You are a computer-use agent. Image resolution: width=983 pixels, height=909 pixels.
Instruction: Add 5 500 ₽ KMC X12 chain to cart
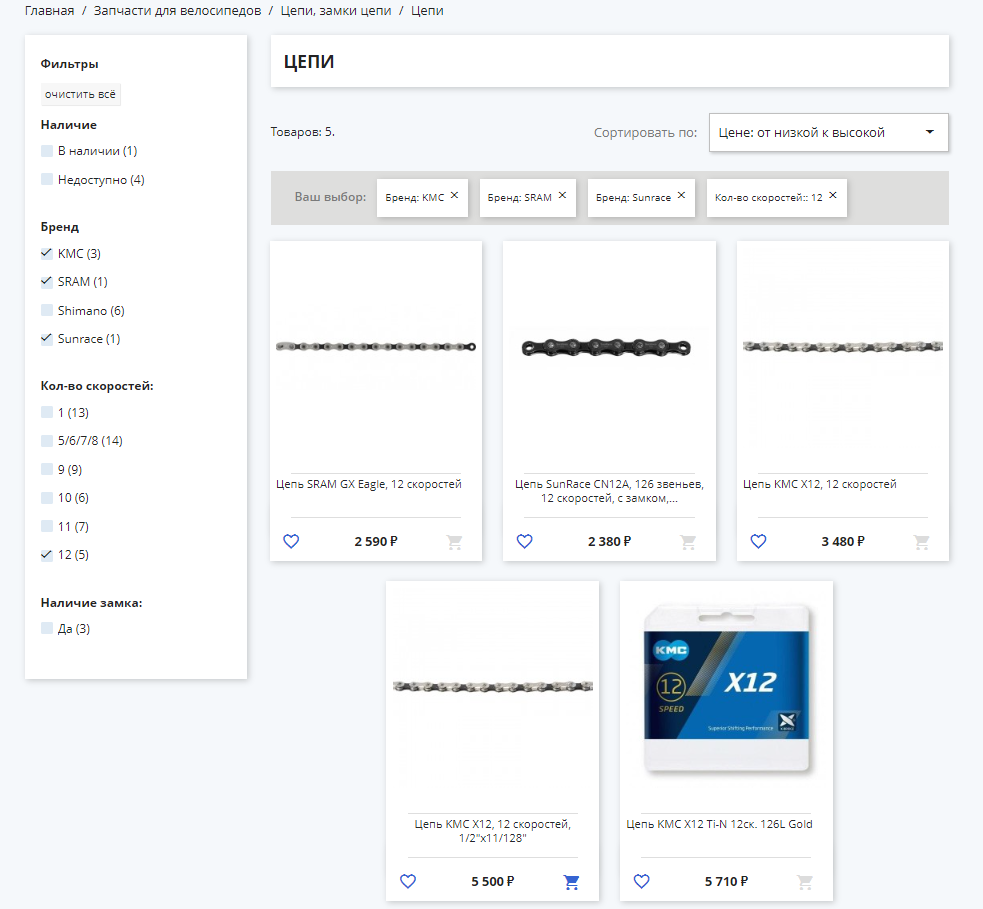[x=571, y=882]
